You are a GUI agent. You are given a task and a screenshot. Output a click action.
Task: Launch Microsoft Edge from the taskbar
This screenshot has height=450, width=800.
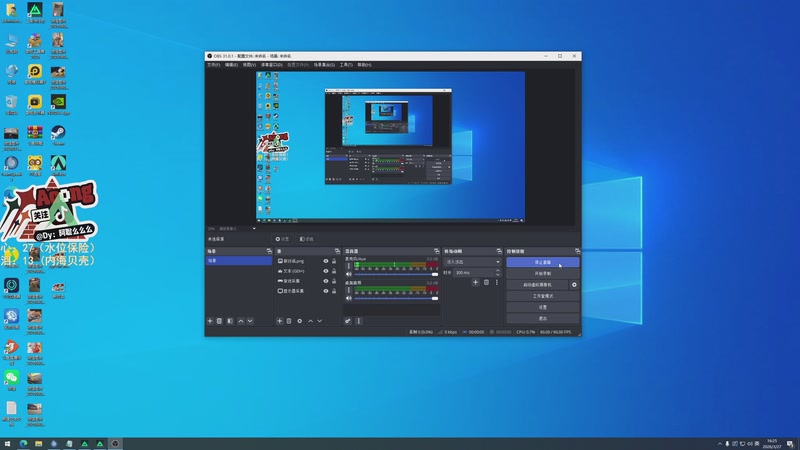click(x=23, y=444)
